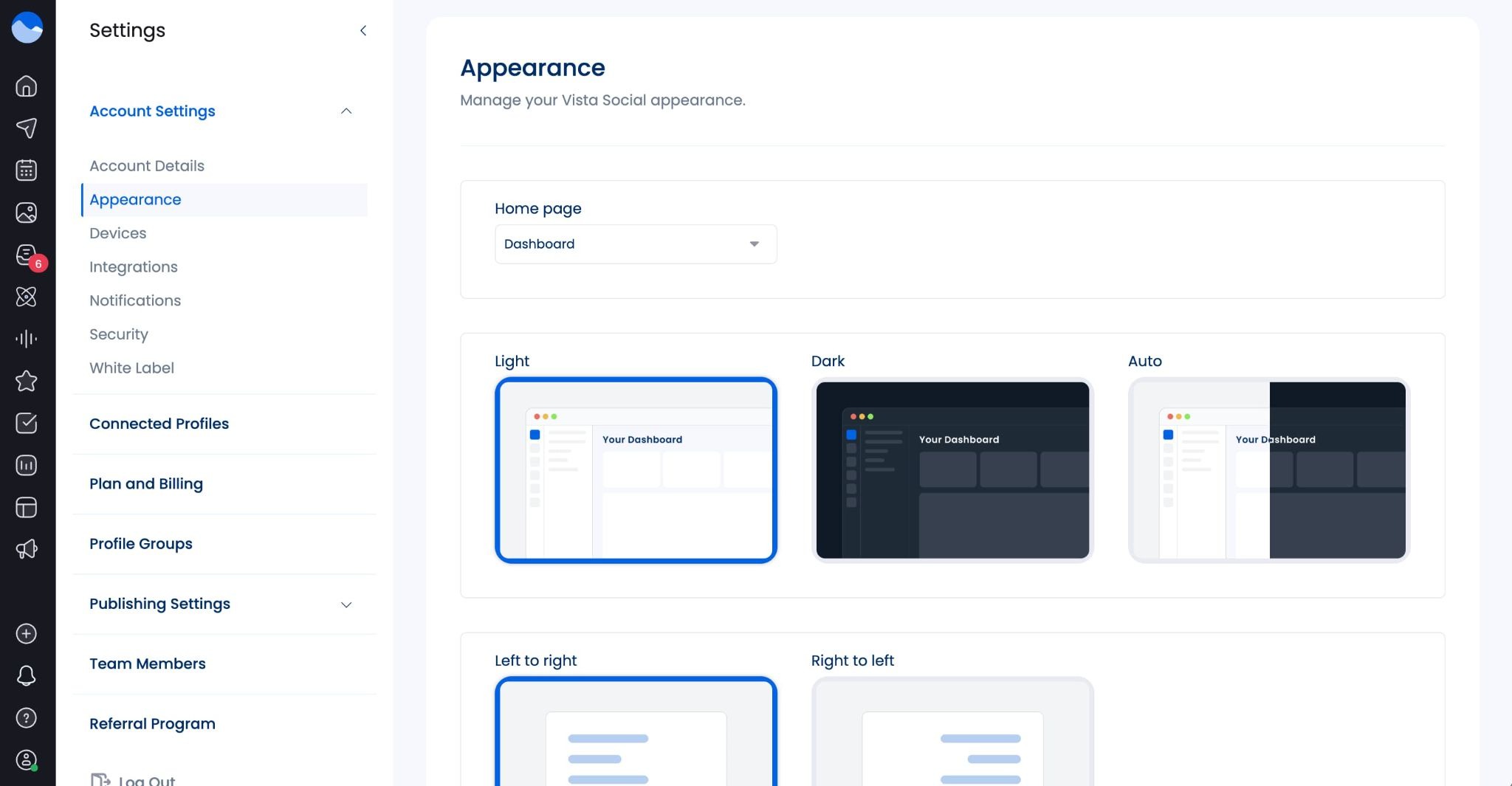Screen dimensions: 1512x786
Task: Click the bell notifications icon
Action: (x=27, y=675)
